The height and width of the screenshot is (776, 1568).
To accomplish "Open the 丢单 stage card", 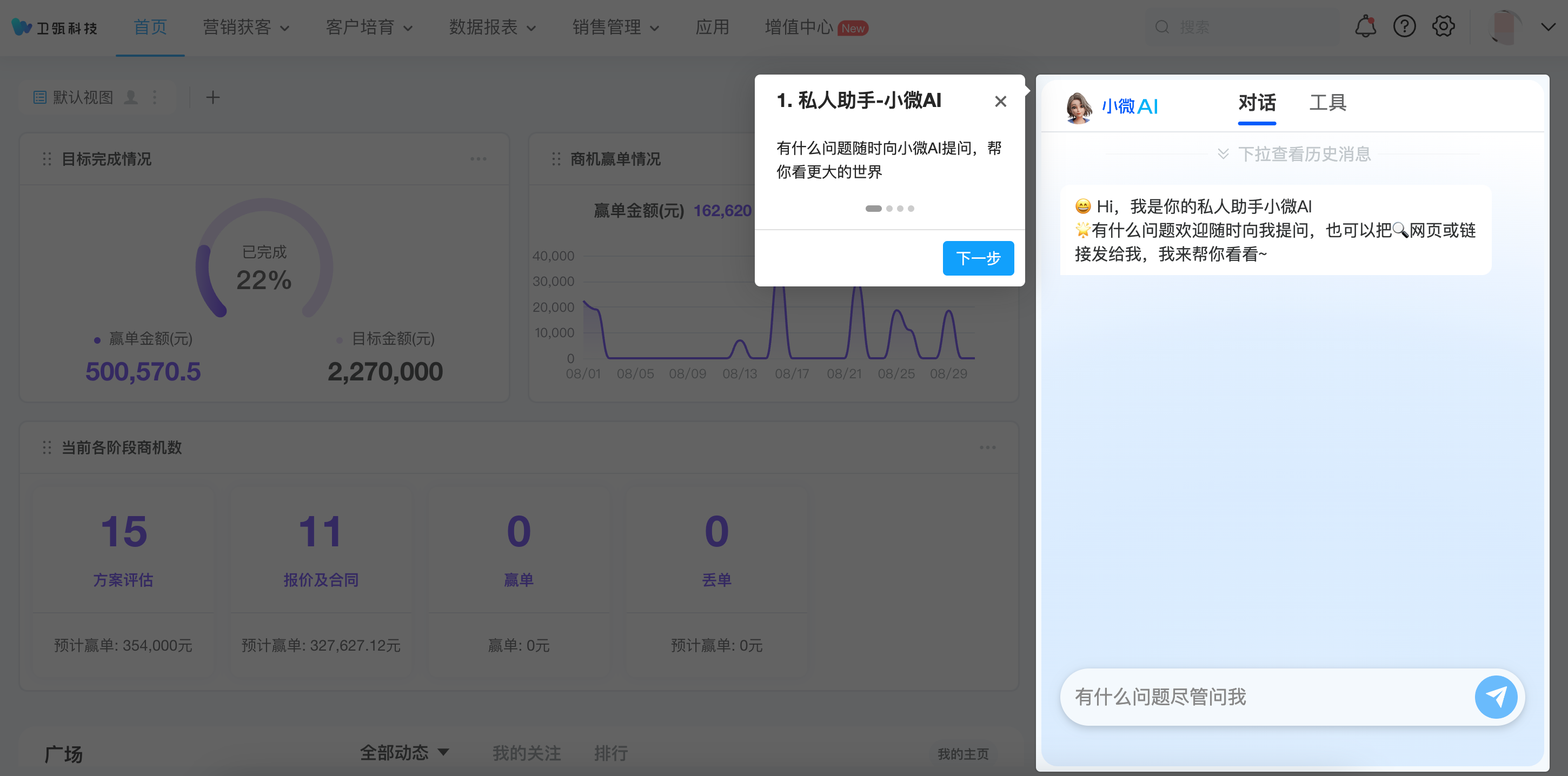I will pos(716,582).
